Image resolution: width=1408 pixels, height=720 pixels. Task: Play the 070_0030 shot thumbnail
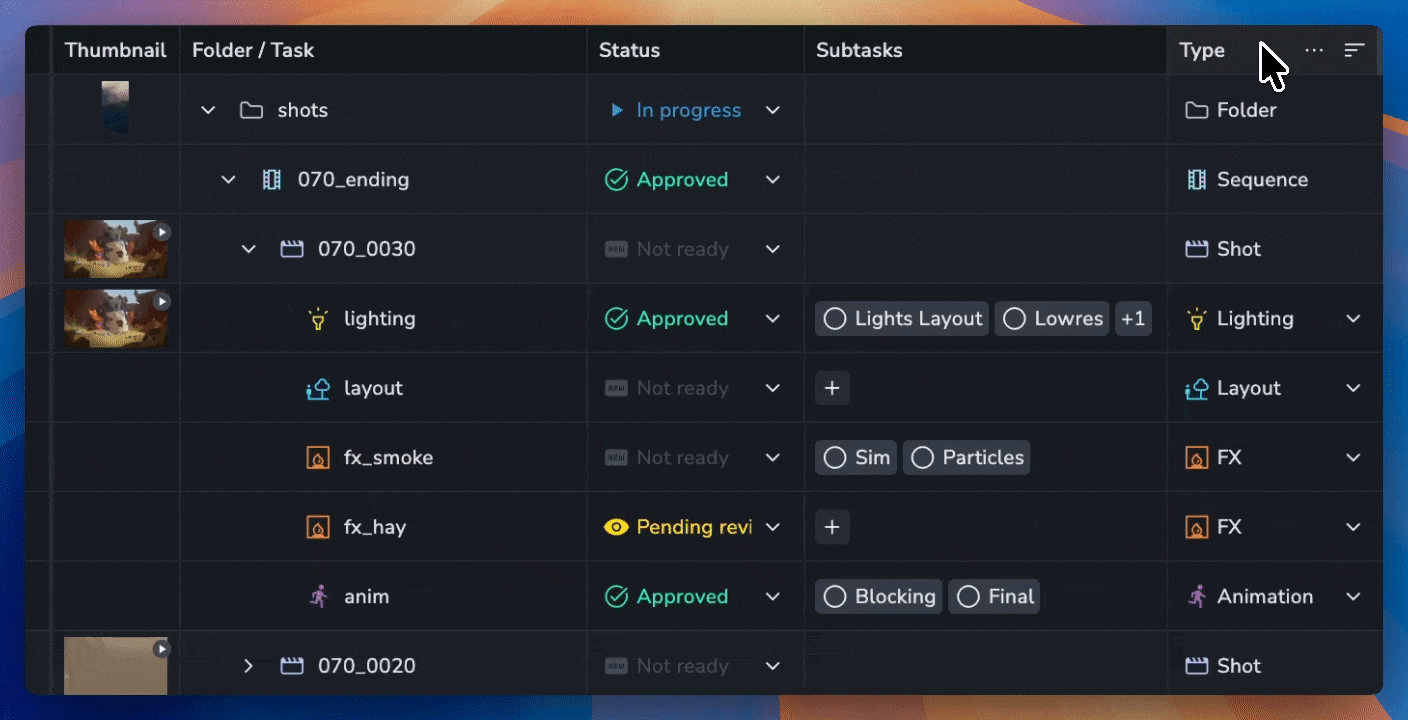tap(161, 232)
